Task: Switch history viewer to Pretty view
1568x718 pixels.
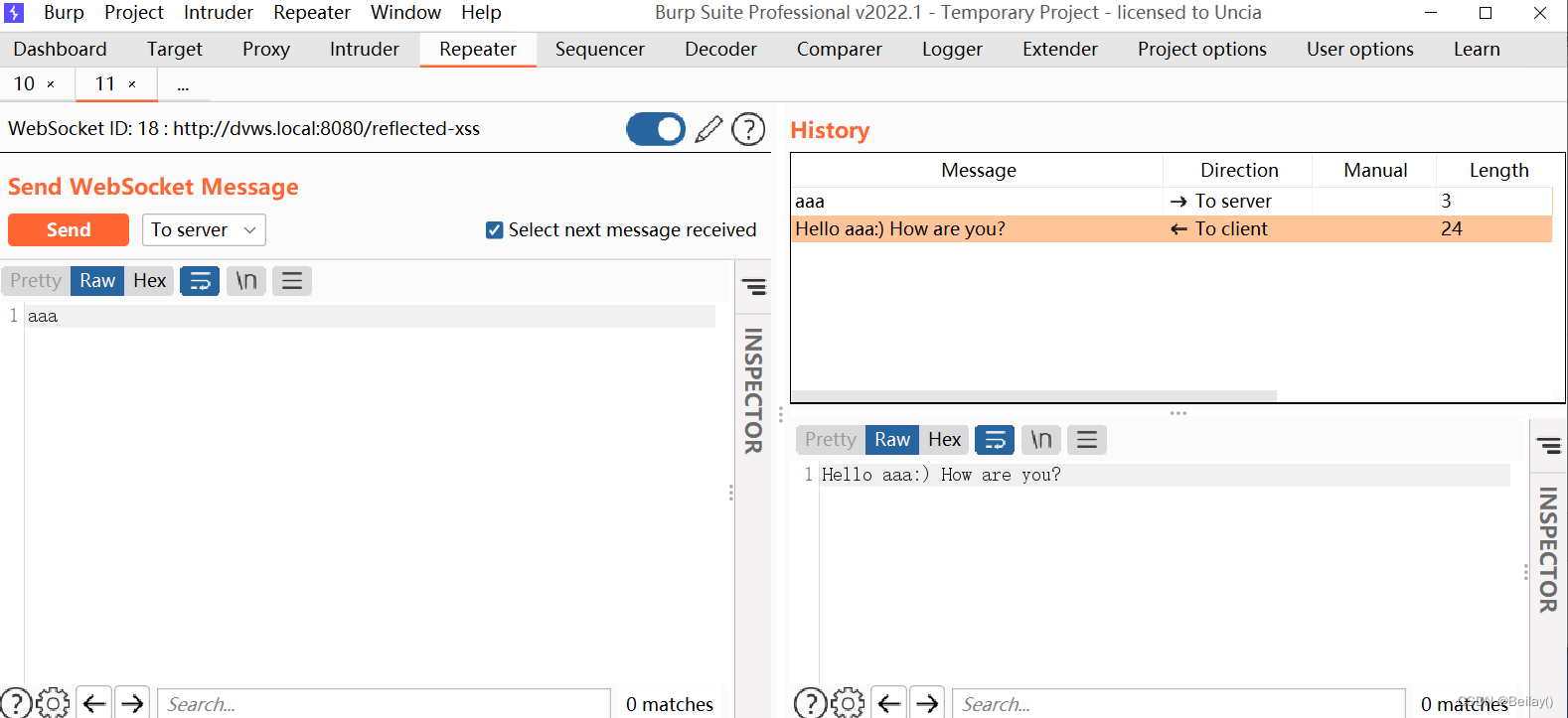Action: (831, 440)
